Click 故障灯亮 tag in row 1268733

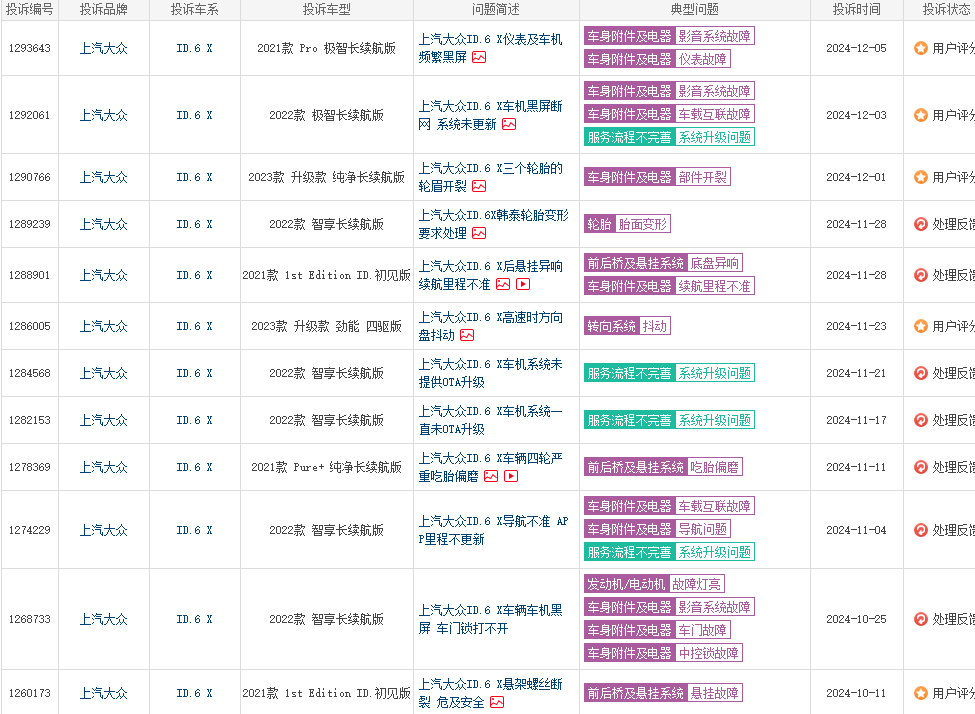coord(696,584)
